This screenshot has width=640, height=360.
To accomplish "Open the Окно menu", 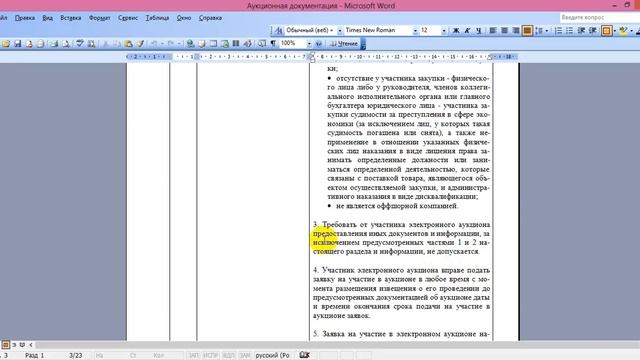I will [x=184, y=18].
